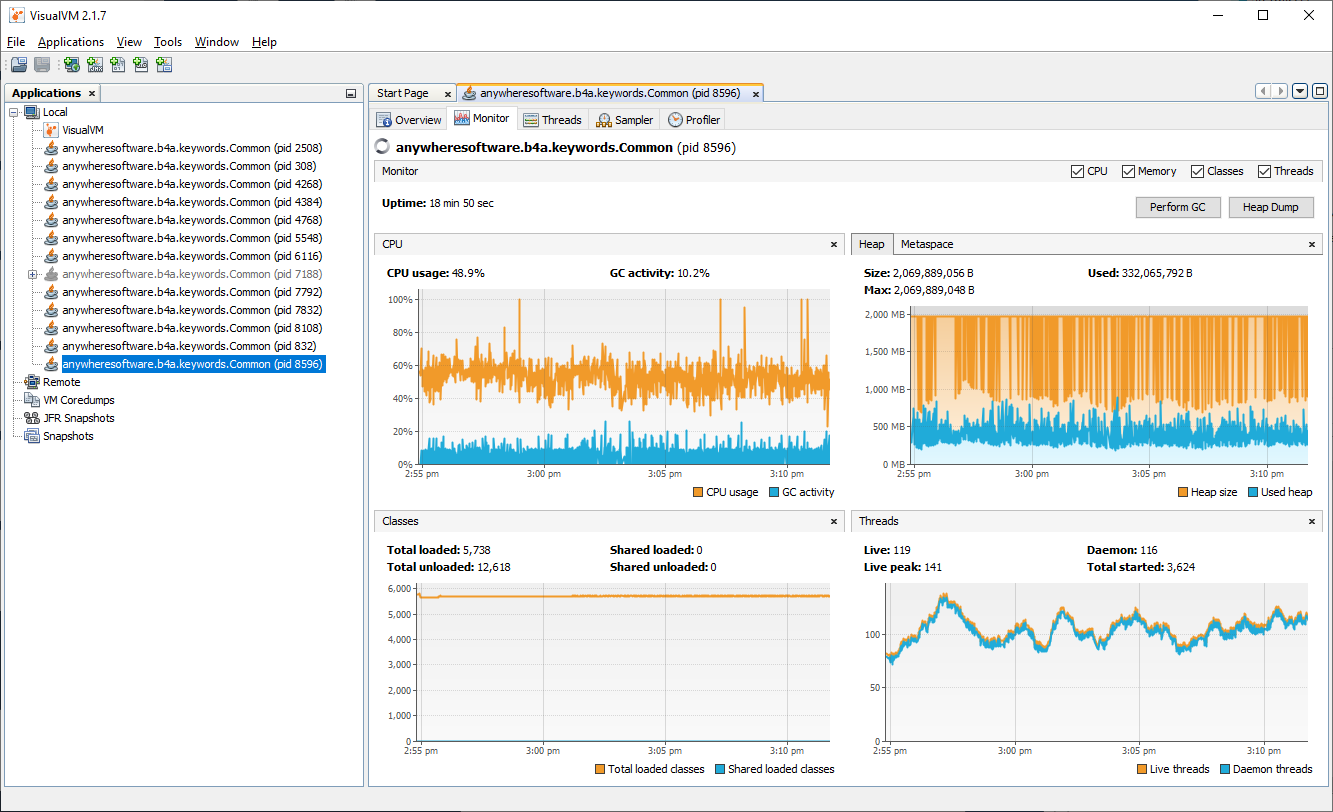Click the Add Remote Host toolbar icon

click(72, 65)
